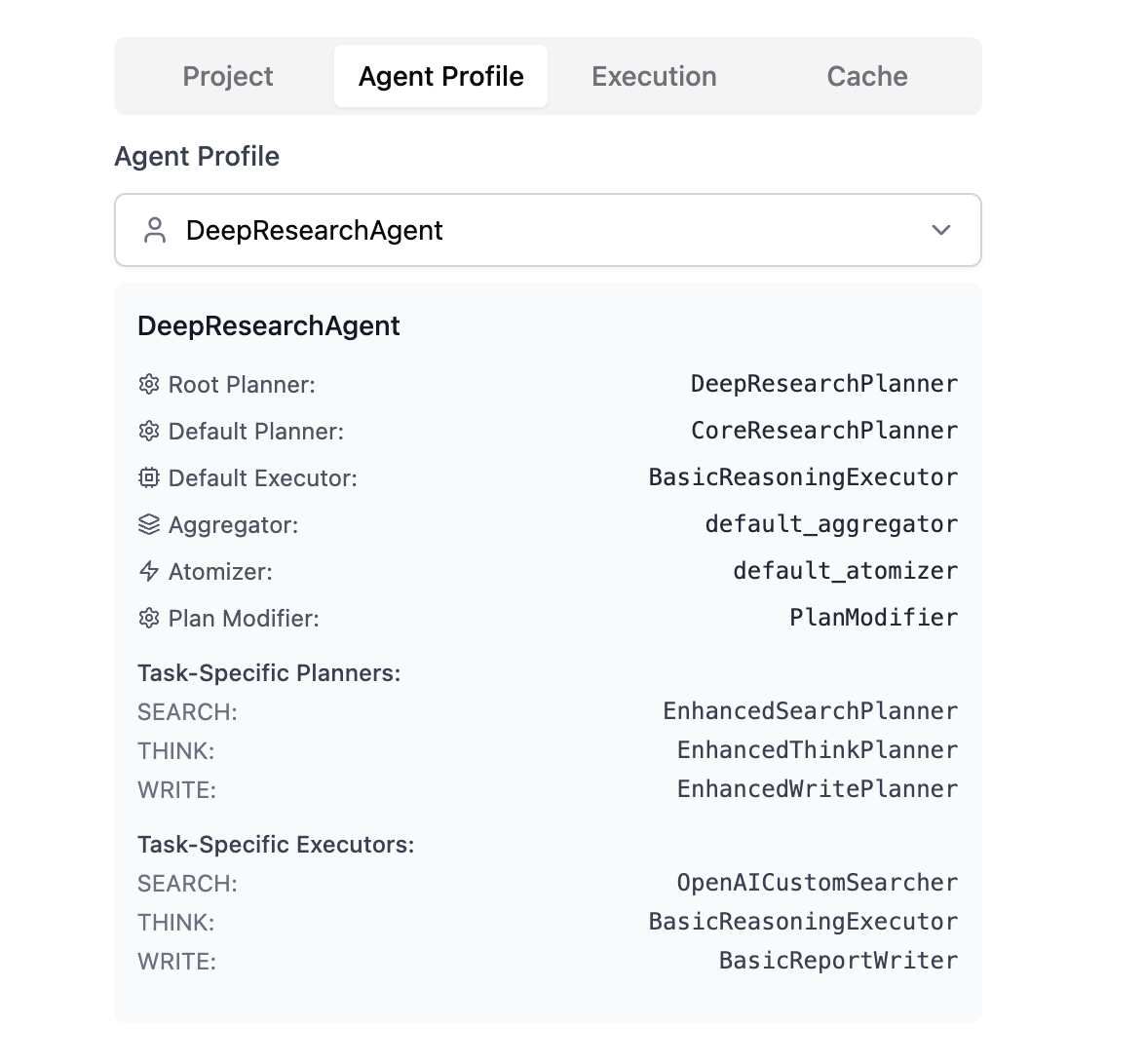Open the Execution tab
Viewport: 1144px width, 1064px height.
[654, 76]
